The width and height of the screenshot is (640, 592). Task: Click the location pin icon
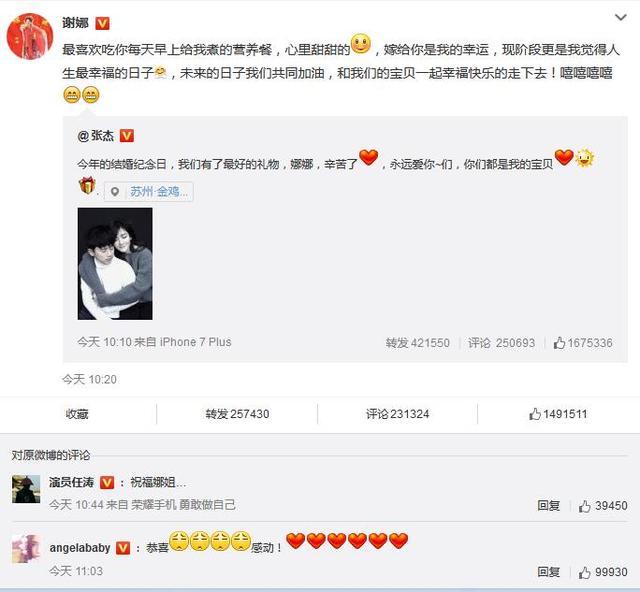click(x=115, y=191)
